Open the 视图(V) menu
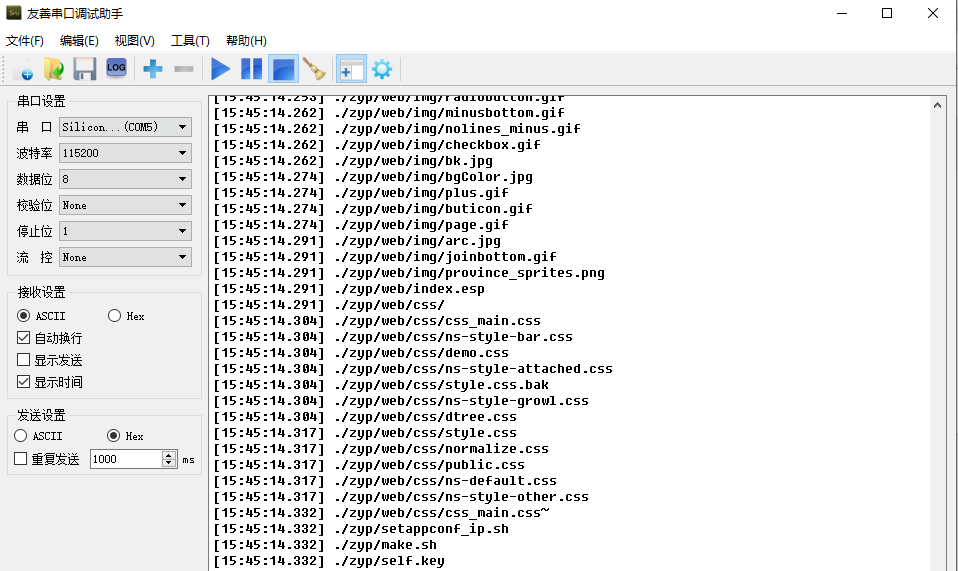The width and height of the screenshot is (958, 571). pyautogui.click(x=134, y=41)
